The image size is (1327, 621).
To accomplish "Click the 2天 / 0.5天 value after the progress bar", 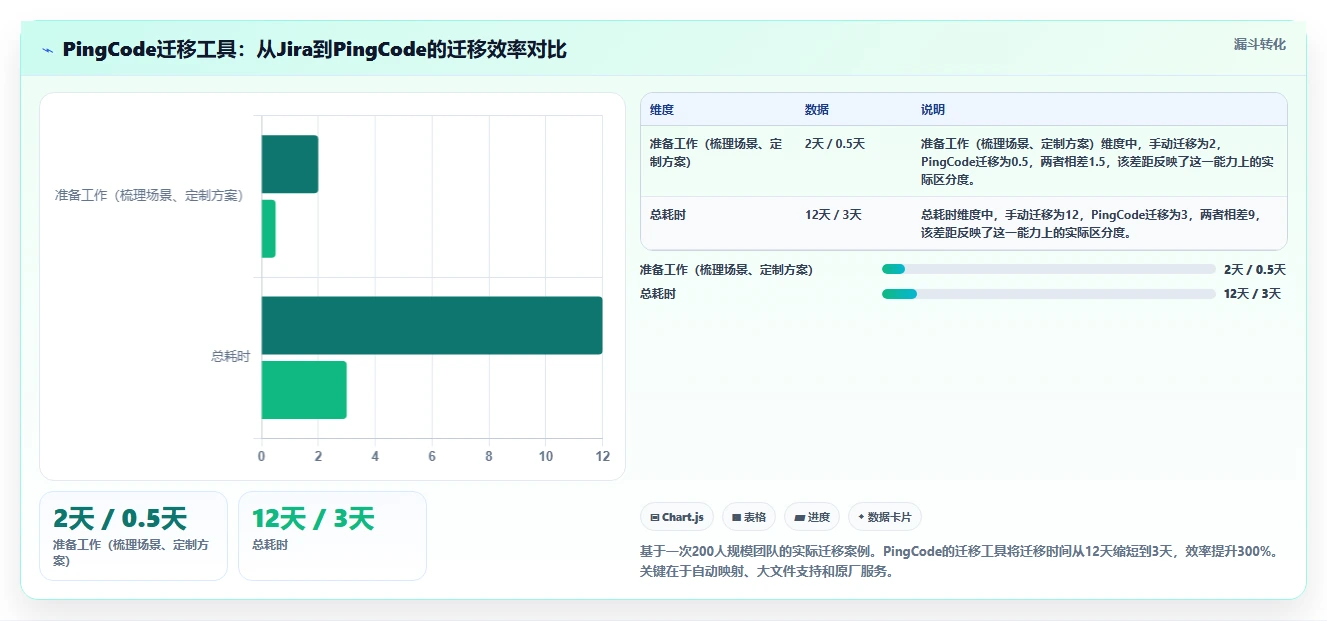I will (1254, 270).
